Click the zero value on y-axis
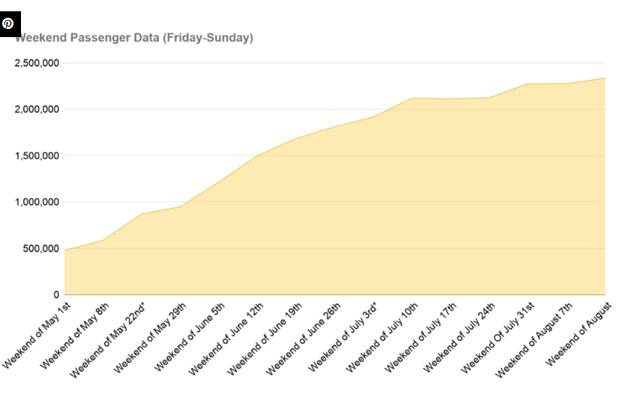 [56, 295]
